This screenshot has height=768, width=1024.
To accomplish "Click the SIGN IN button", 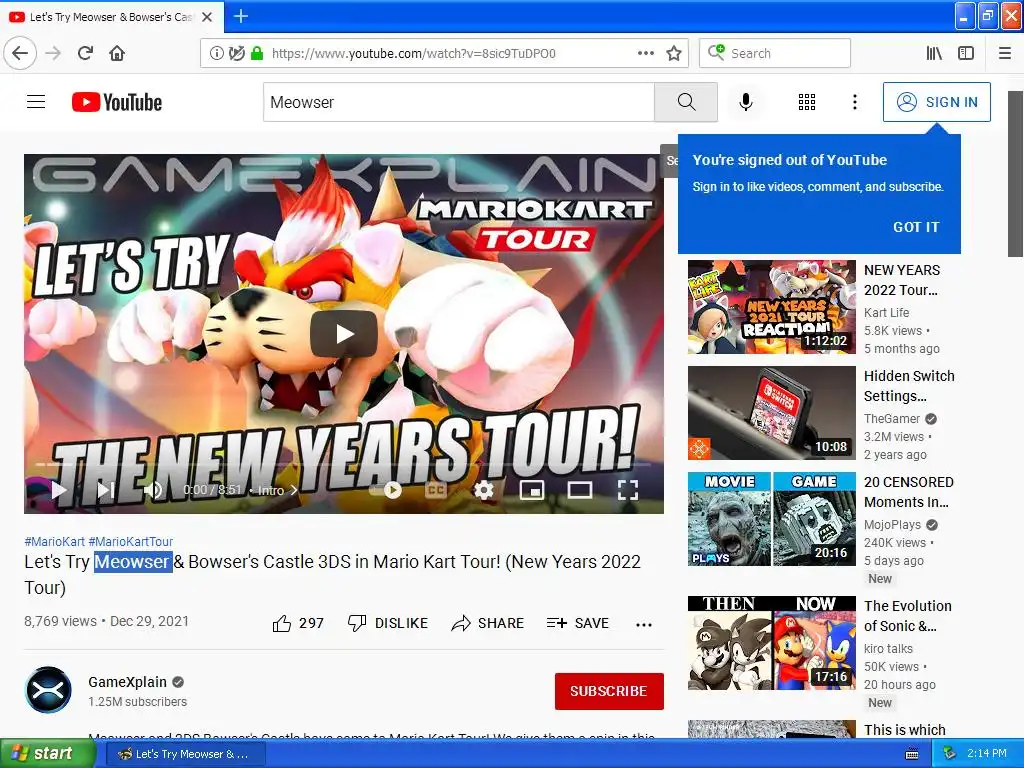I will click(x=936, y=102).
